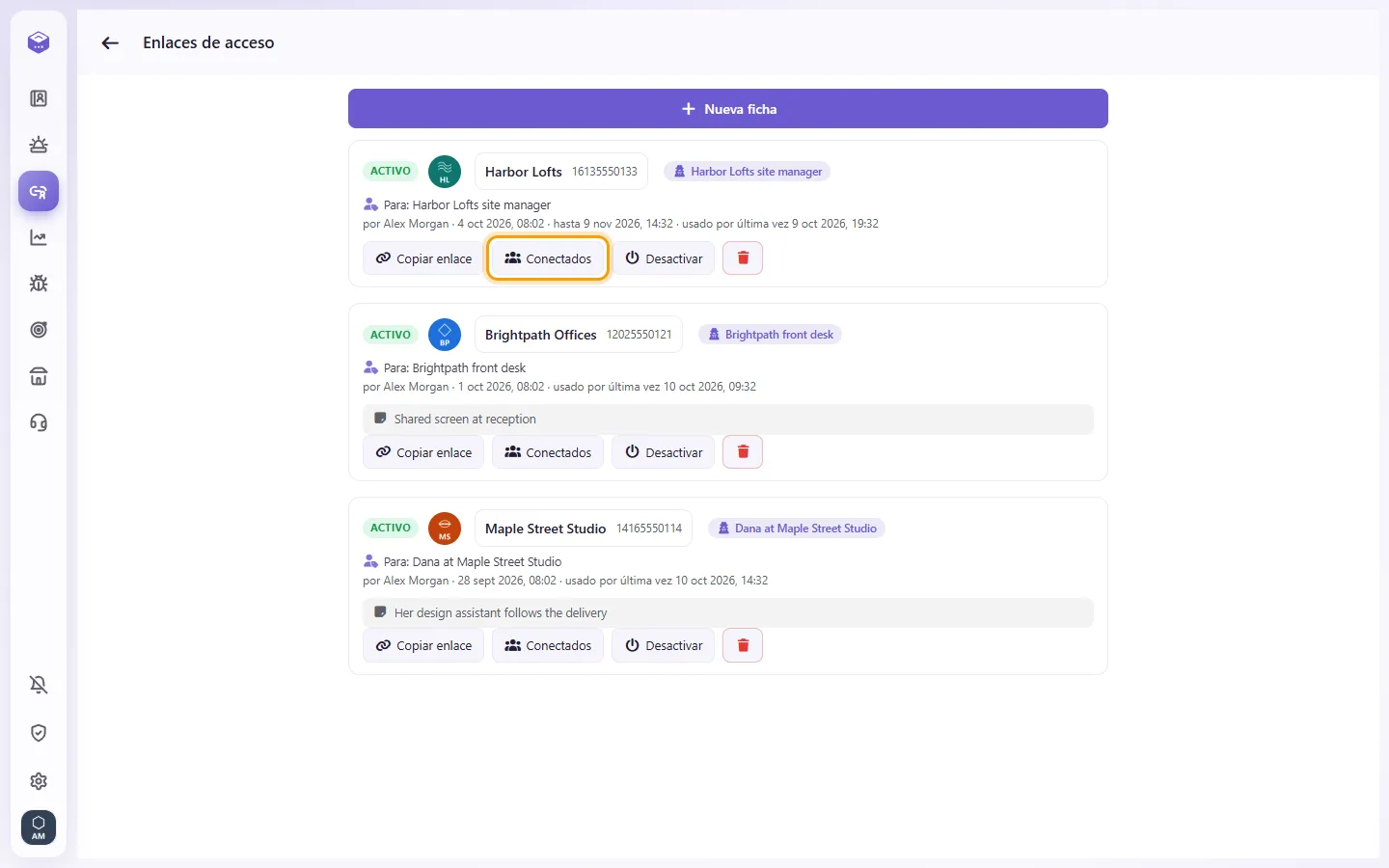1389x868 pixels.
Task: Go back with the left arrow
Action: click(110, 42)
